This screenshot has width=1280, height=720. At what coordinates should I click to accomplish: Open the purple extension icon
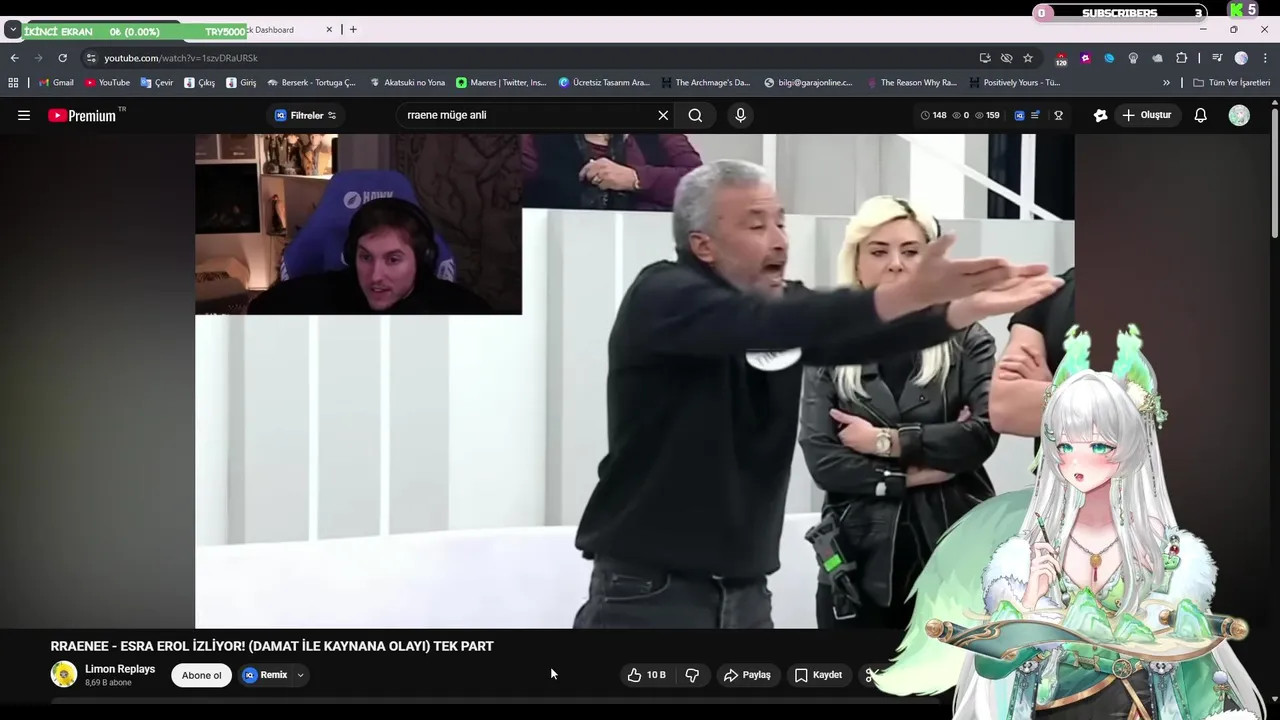pos(1085,58)
